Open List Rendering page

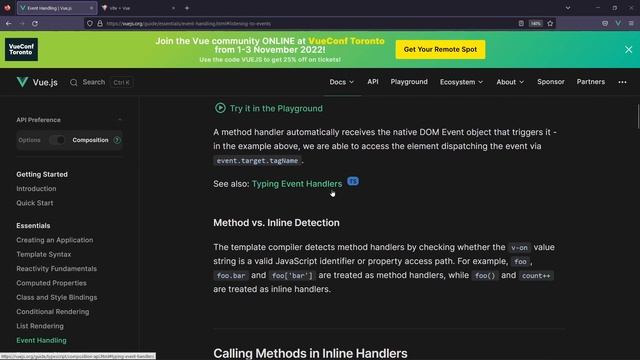pos(40,326)
